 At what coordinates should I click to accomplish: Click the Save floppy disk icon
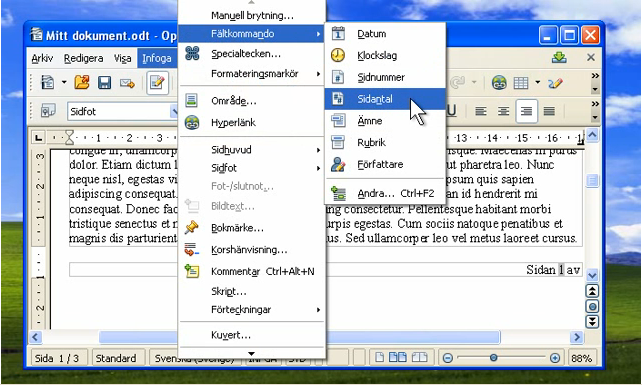pos(104,82)
